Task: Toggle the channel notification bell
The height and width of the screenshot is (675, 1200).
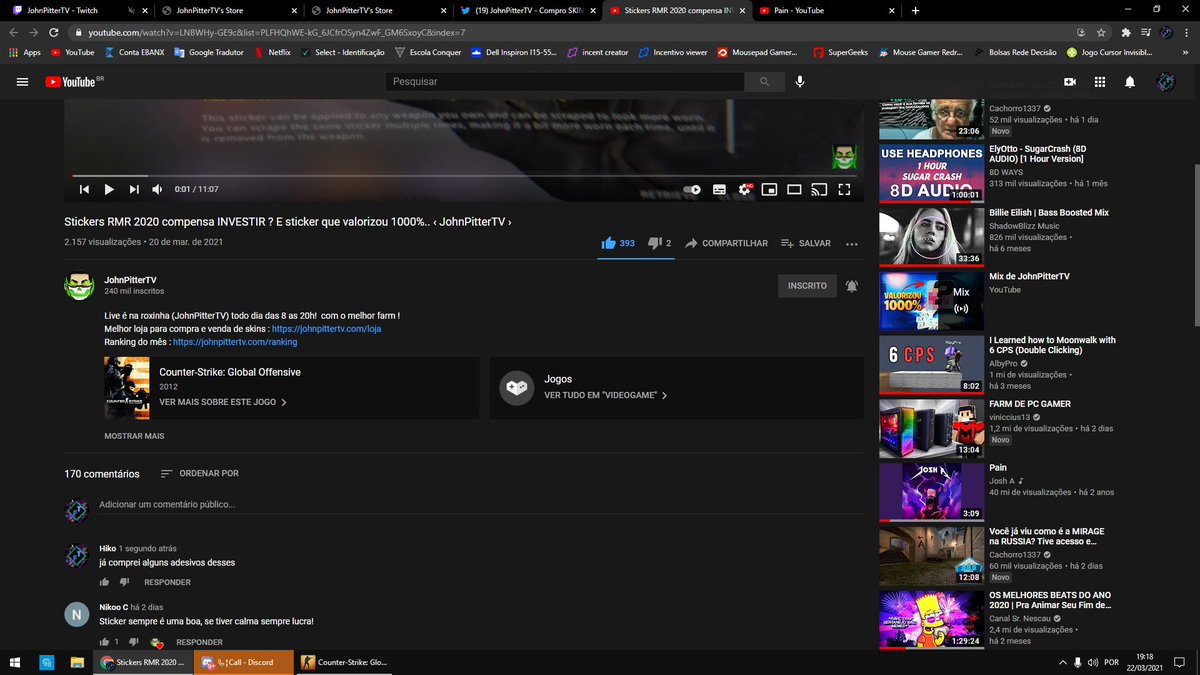Action: pyautogui.click(x=851, y=286)
